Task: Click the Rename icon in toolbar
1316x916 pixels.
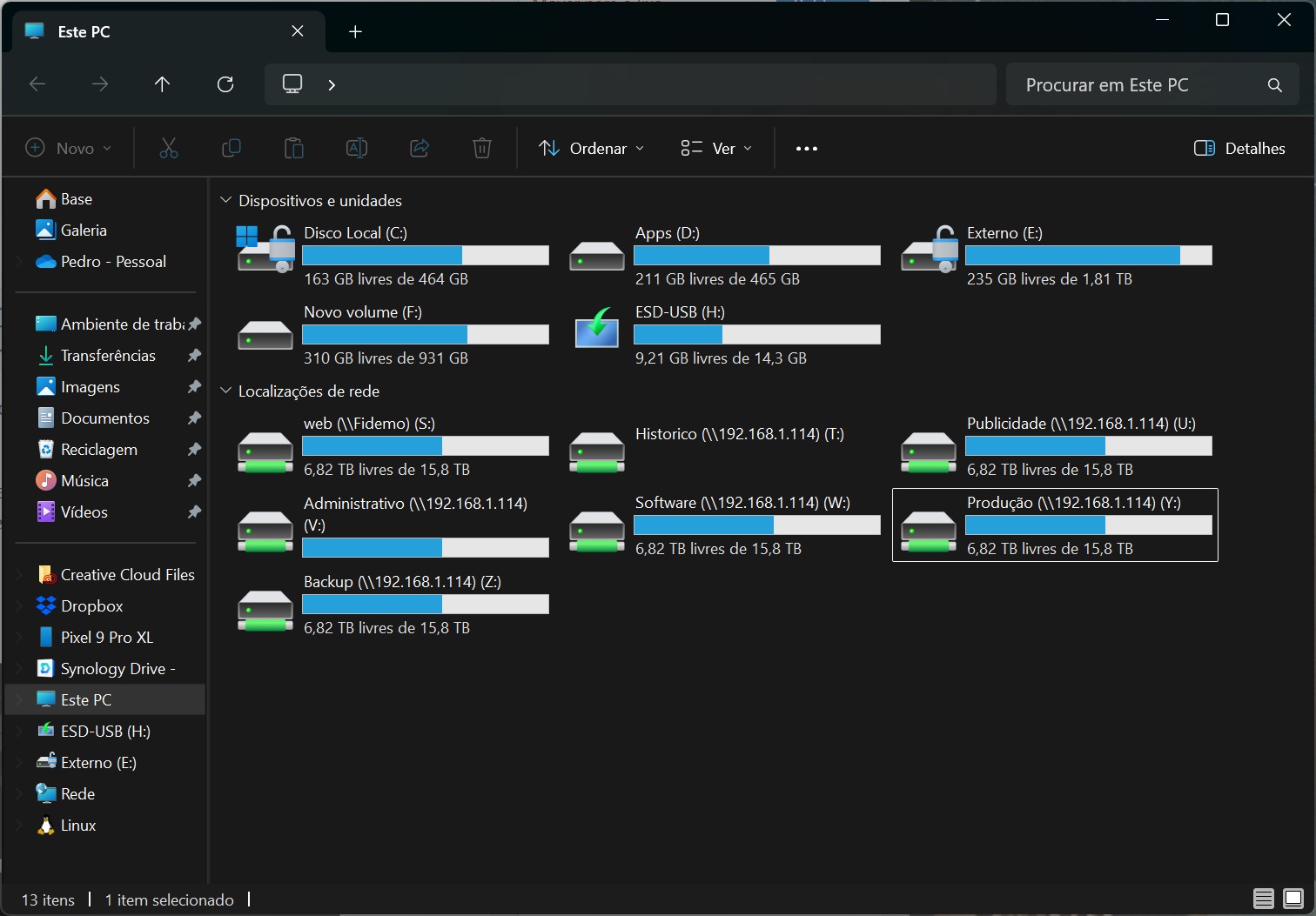Action: pyautogui.click(x=357, y=149)
